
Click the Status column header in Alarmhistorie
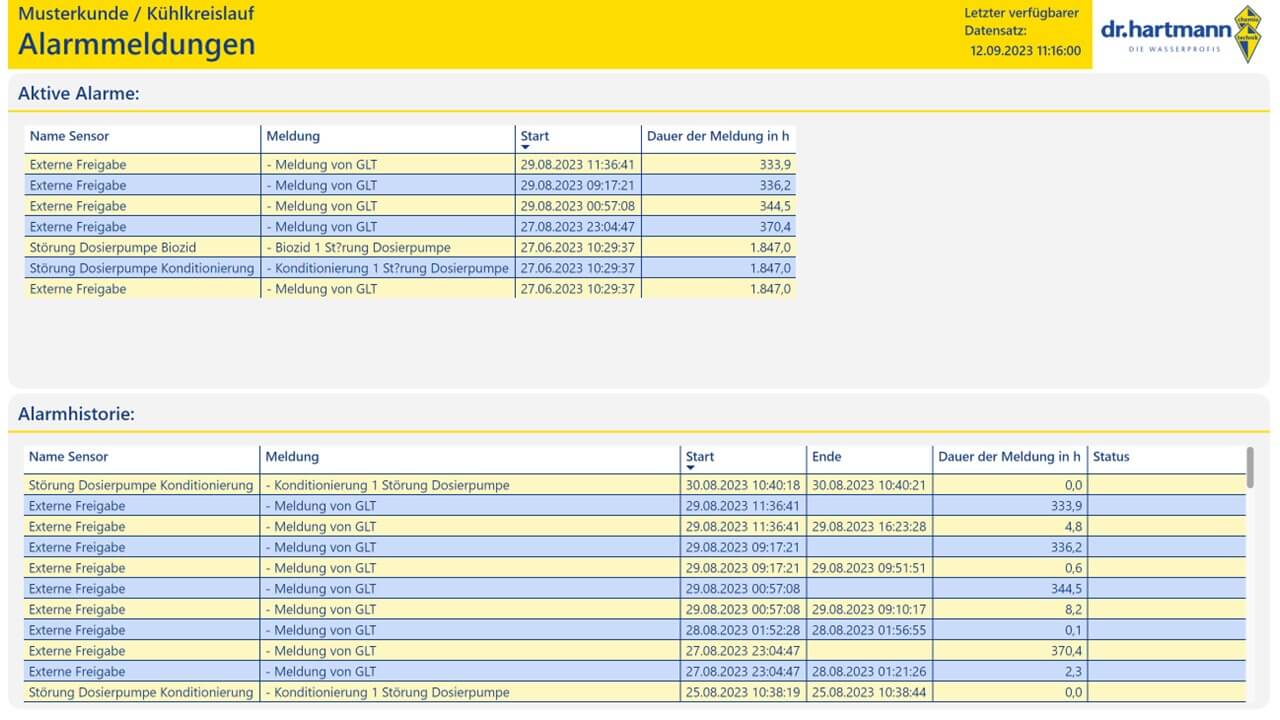[x=1111, y=456]
